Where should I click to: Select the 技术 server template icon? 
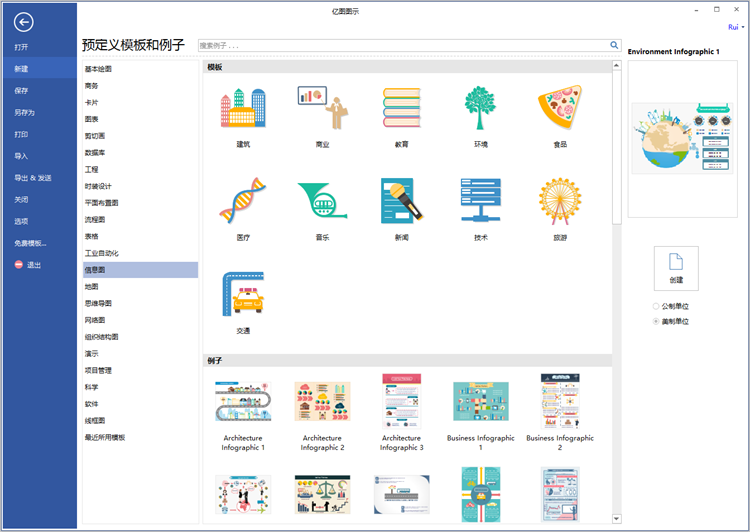(481, 200)
